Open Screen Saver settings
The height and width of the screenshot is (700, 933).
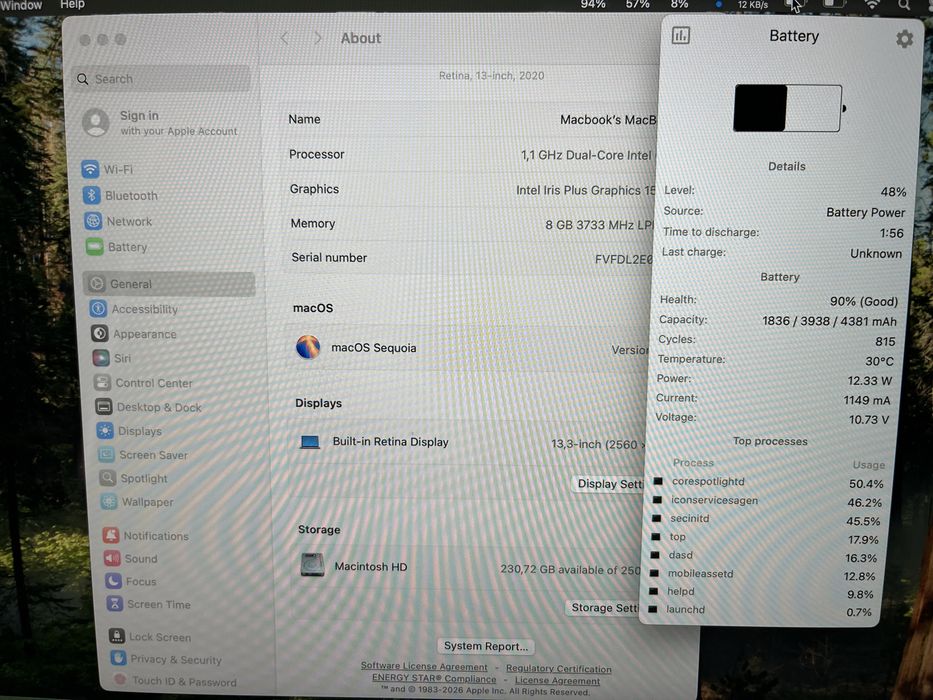pyautogui.click(x=143, y=455)
